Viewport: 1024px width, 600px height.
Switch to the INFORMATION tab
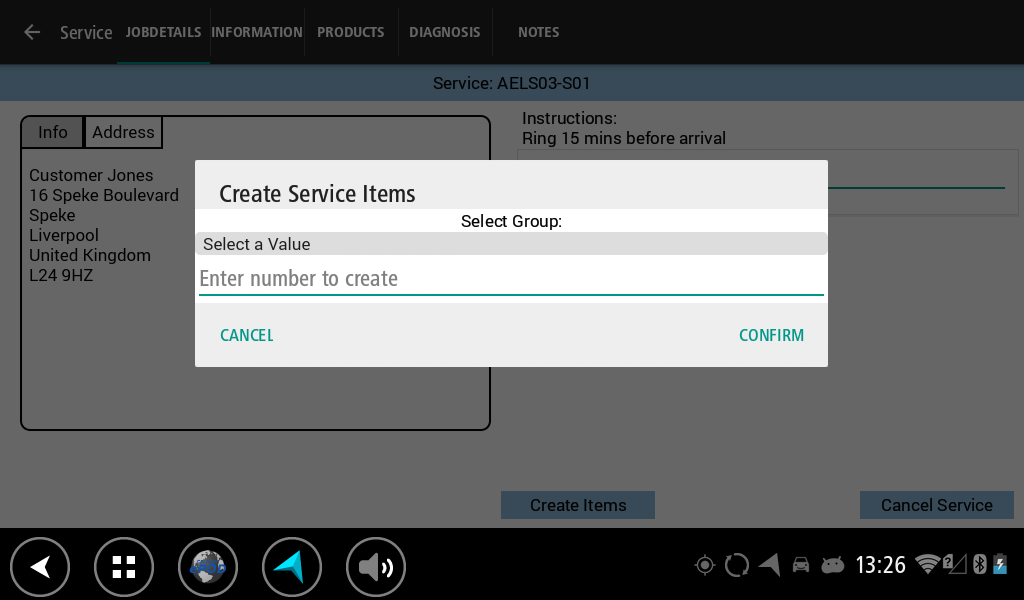pyautogui.click(x=257, y=32)
